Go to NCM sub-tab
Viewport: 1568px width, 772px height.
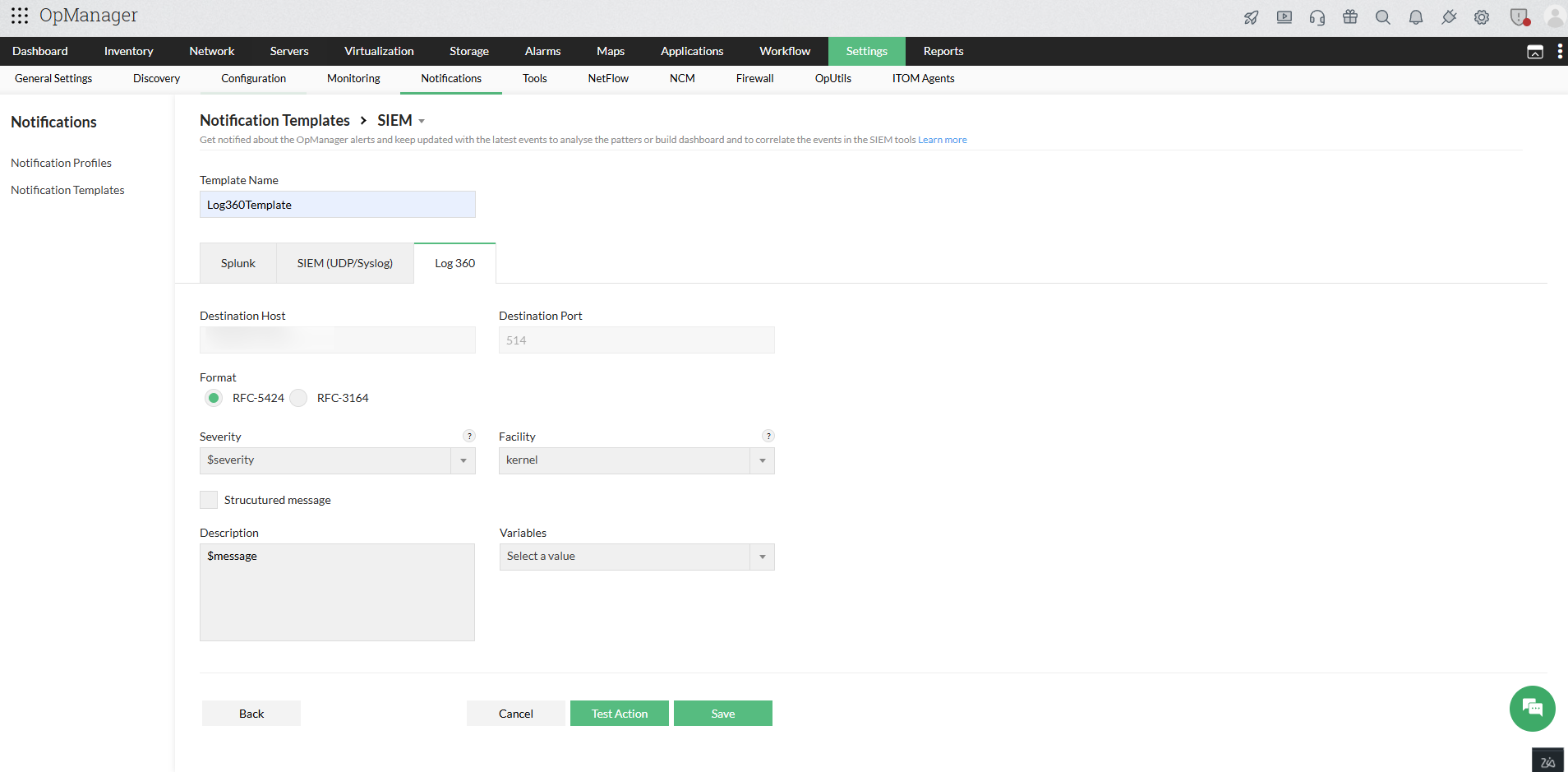coord(682,79)
